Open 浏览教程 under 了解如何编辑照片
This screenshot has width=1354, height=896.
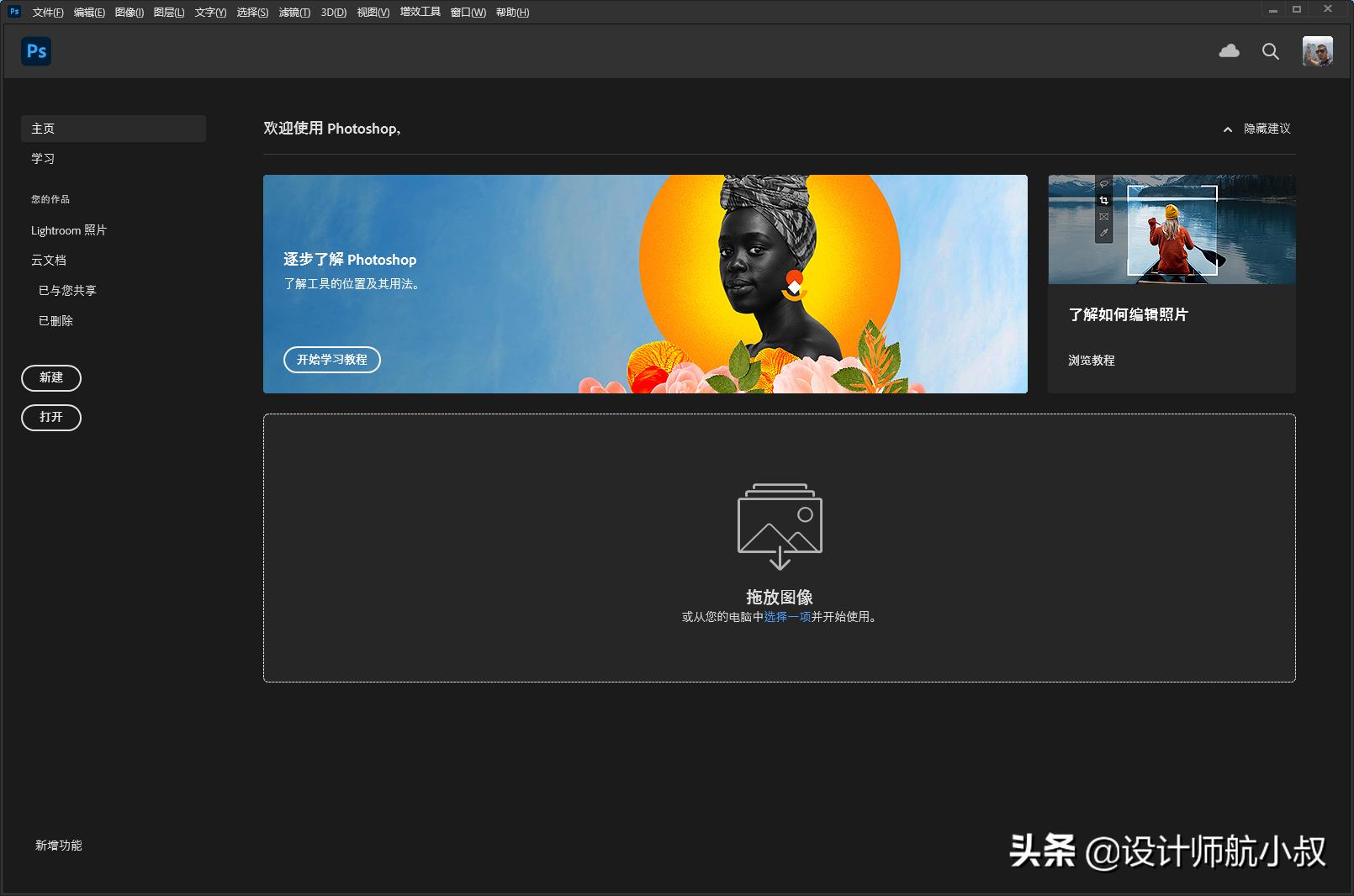[1091, 360]
